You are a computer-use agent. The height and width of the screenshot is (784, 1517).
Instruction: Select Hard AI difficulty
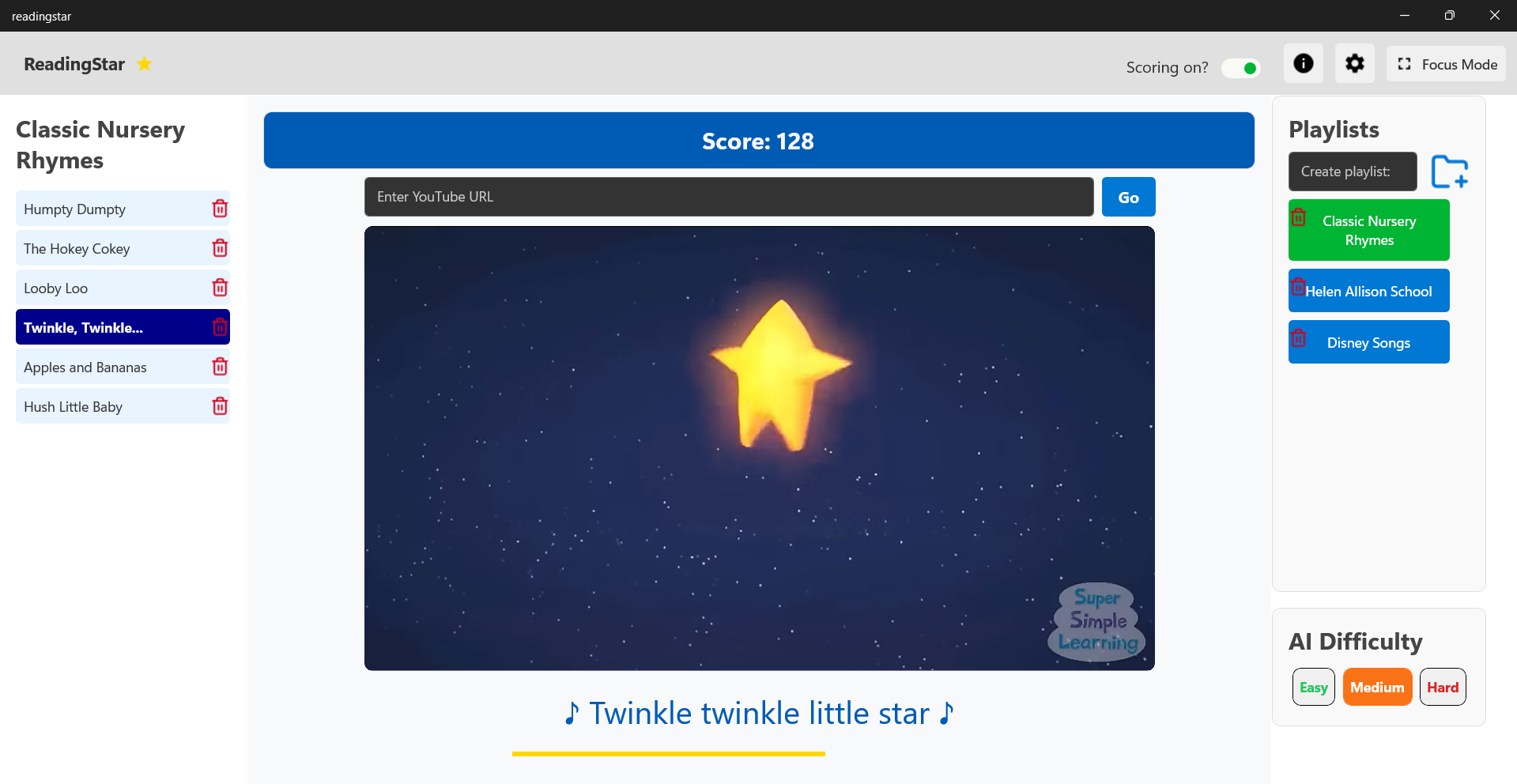(x=1443, y=687)
